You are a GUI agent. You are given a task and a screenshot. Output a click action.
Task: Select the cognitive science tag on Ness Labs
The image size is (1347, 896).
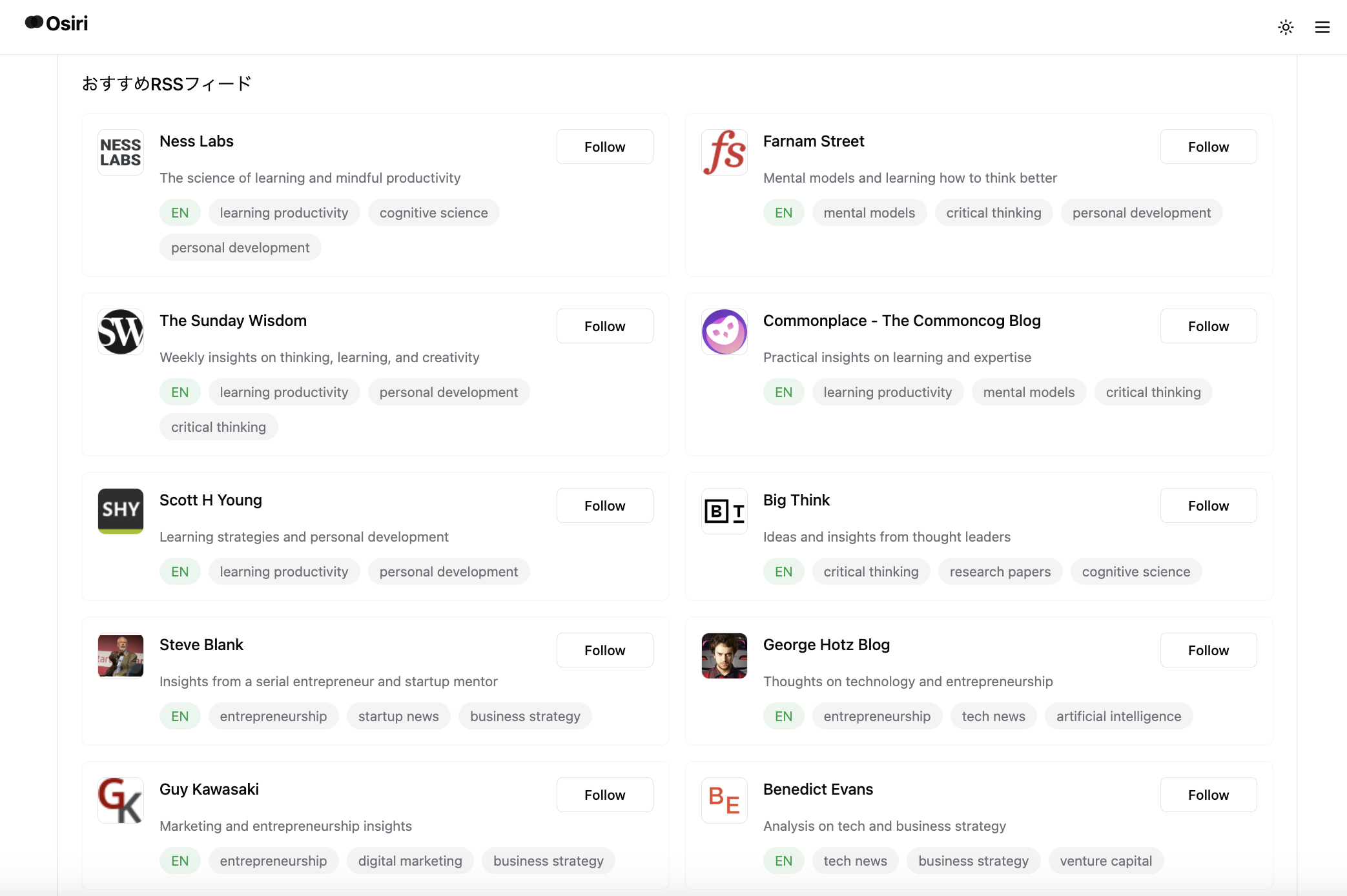point(433,213)
